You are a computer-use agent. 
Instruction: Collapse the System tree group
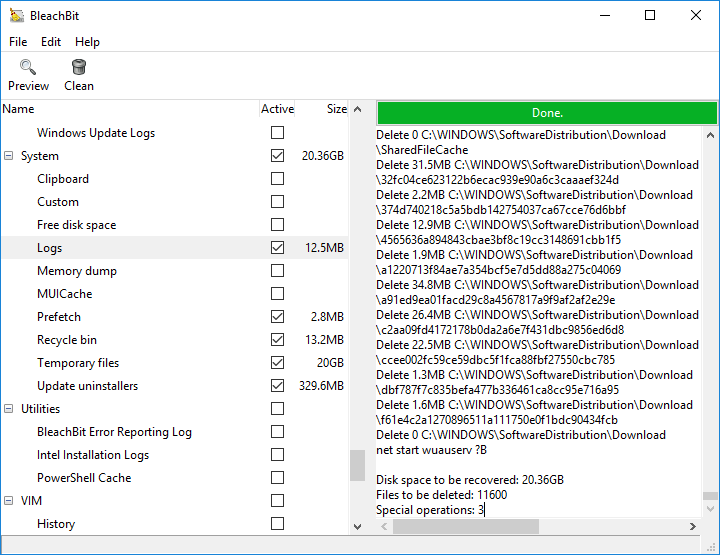click(x=8, y=156)
